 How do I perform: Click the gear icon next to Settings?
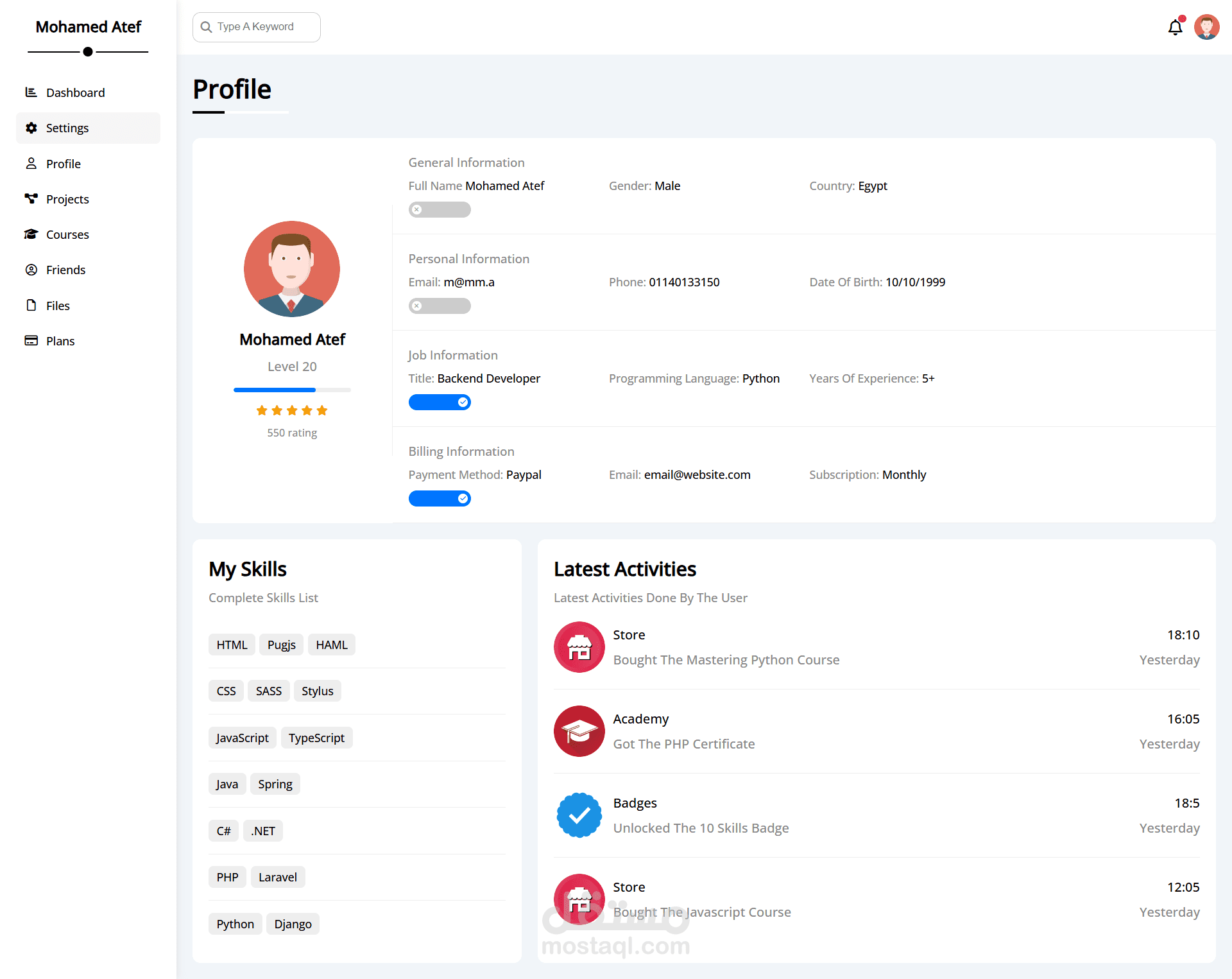click(x=31, y=128)
